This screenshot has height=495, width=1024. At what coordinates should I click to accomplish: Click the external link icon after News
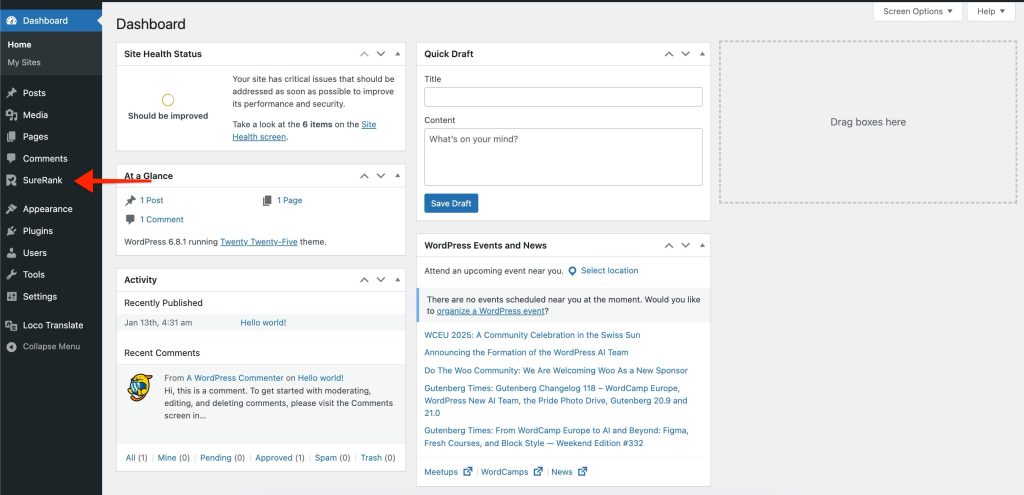click(x=583, y=471)
